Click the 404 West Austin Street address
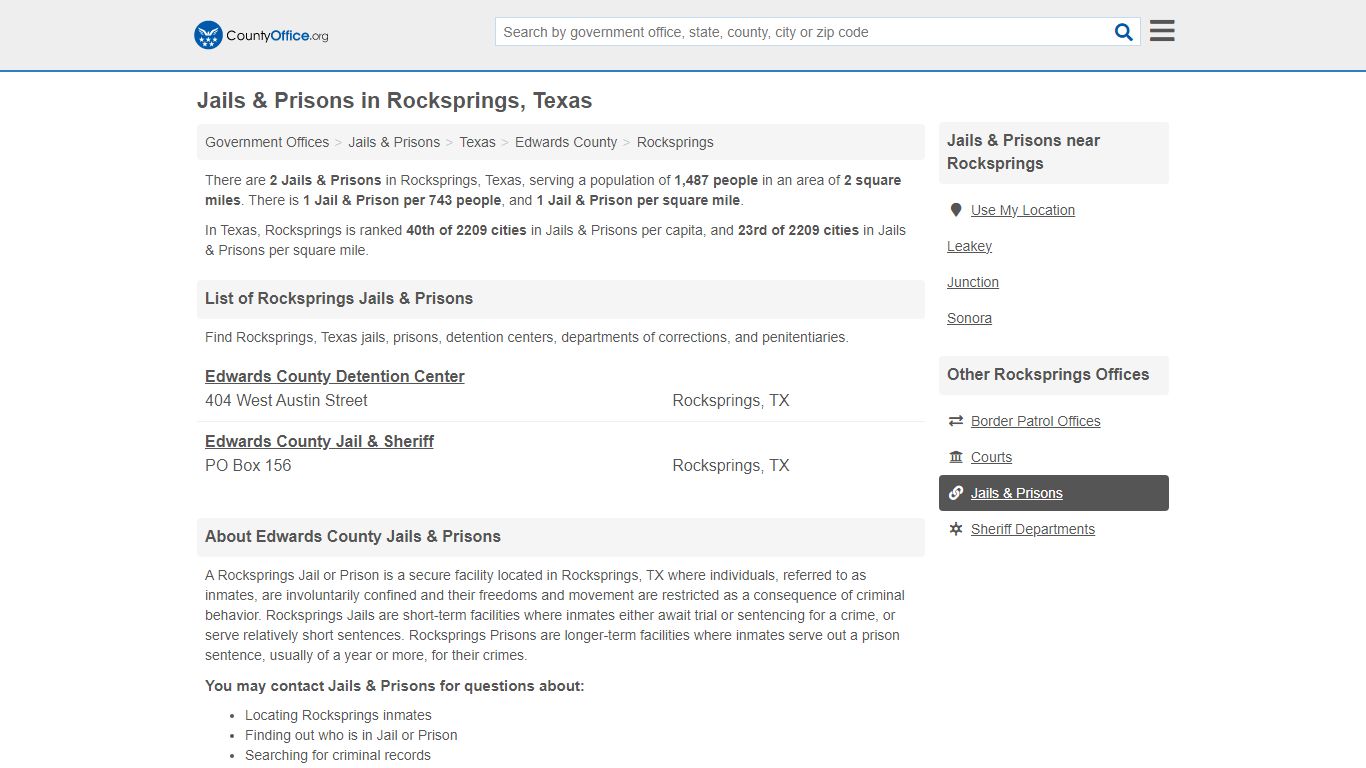This screenshot has height=768, width=1366. [x=286, y=400]
